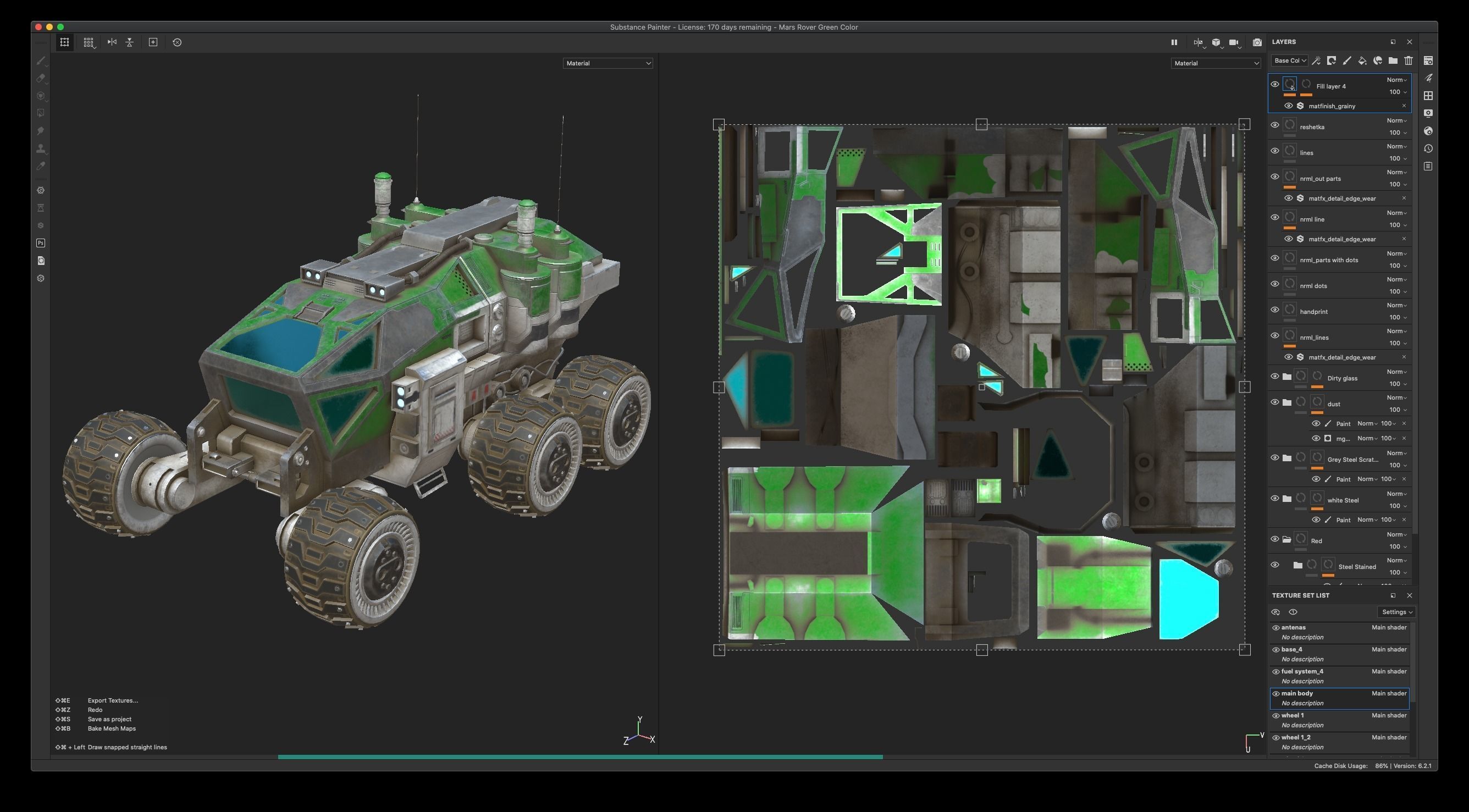Pause rendering with the pause icon

[1174, 42]
